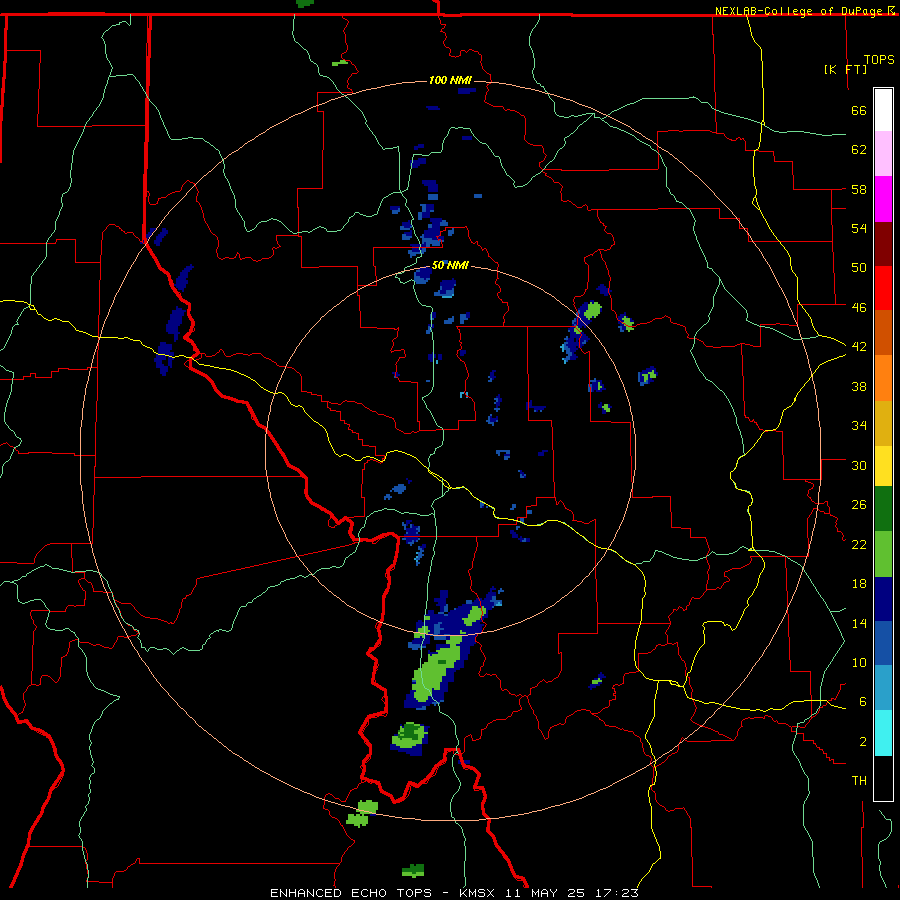Click the '22' legend value

[859, 544]
